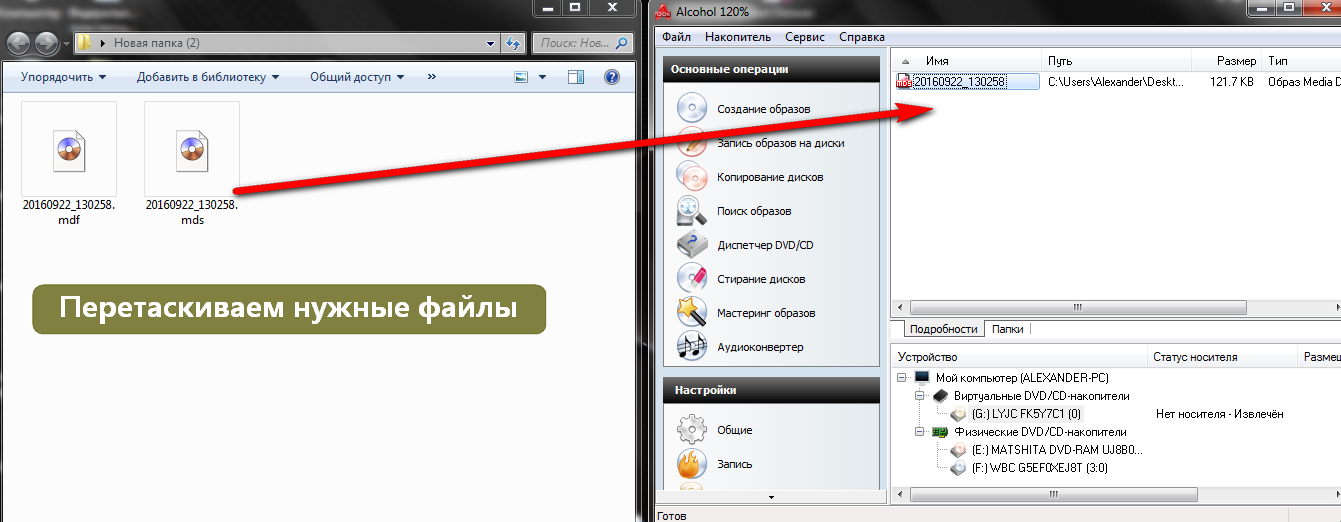Screen dimensions: 1341x522
Task: Collapse Физические DVD/CD-накопители tree node
Action: [x=919, y=432]
